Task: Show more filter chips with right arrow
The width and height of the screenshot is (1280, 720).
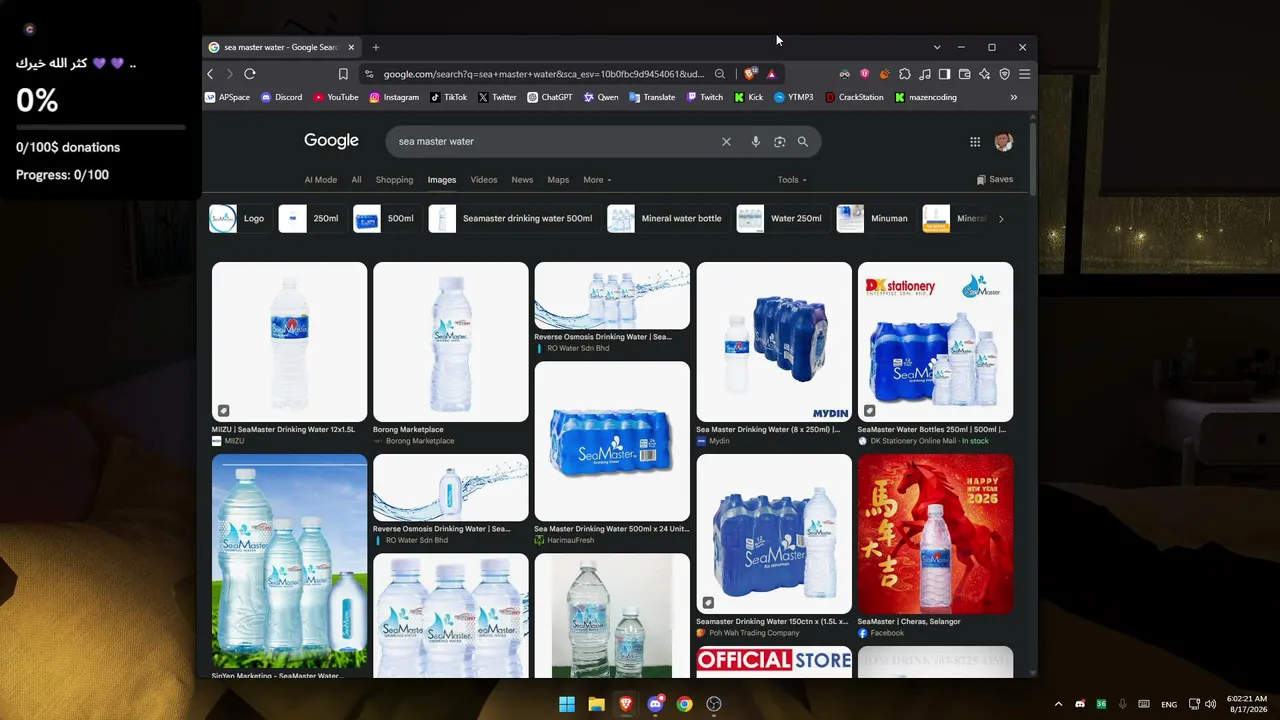Action: 1001,218
